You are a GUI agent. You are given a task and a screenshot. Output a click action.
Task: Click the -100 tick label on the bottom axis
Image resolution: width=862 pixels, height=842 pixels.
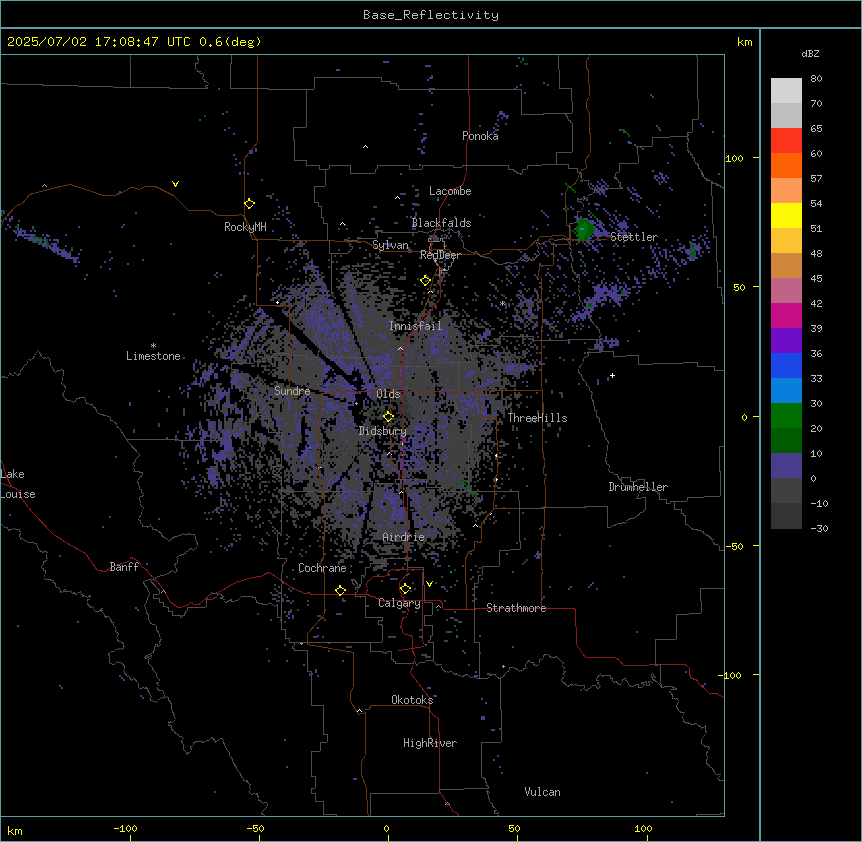[x=125, y=828]
